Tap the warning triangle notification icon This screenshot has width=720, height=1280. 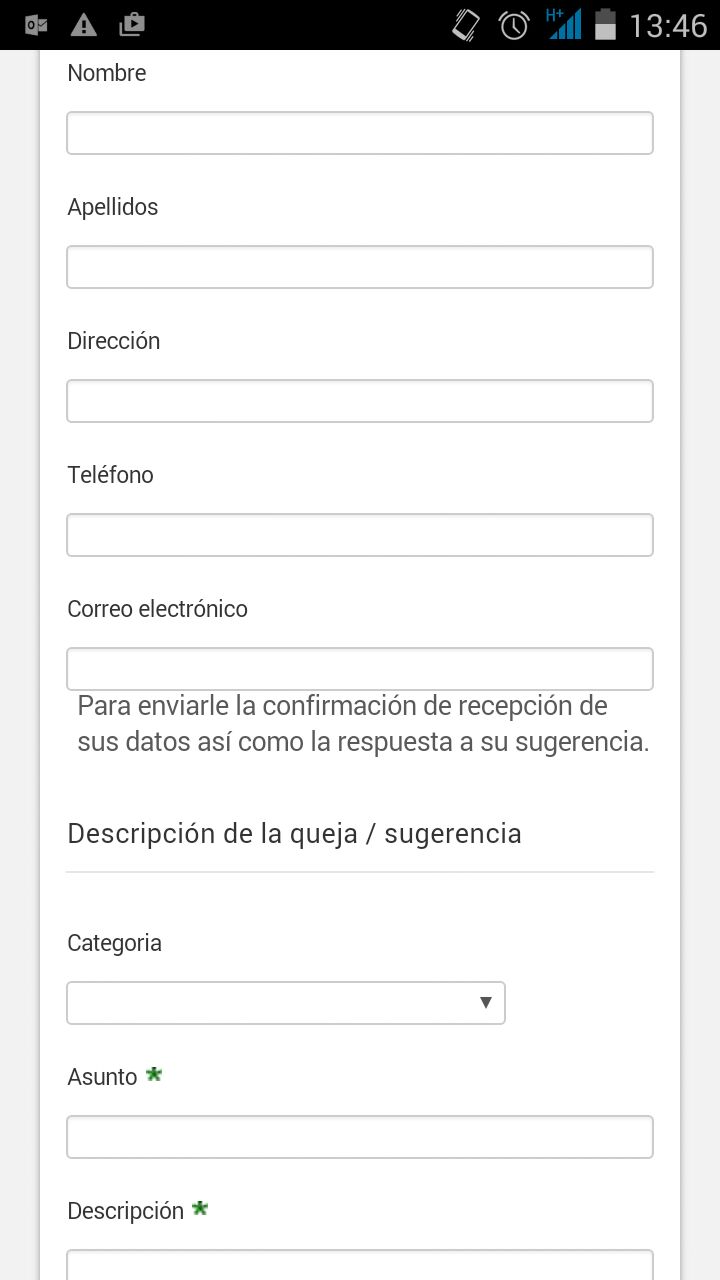(x=84, y=25)
